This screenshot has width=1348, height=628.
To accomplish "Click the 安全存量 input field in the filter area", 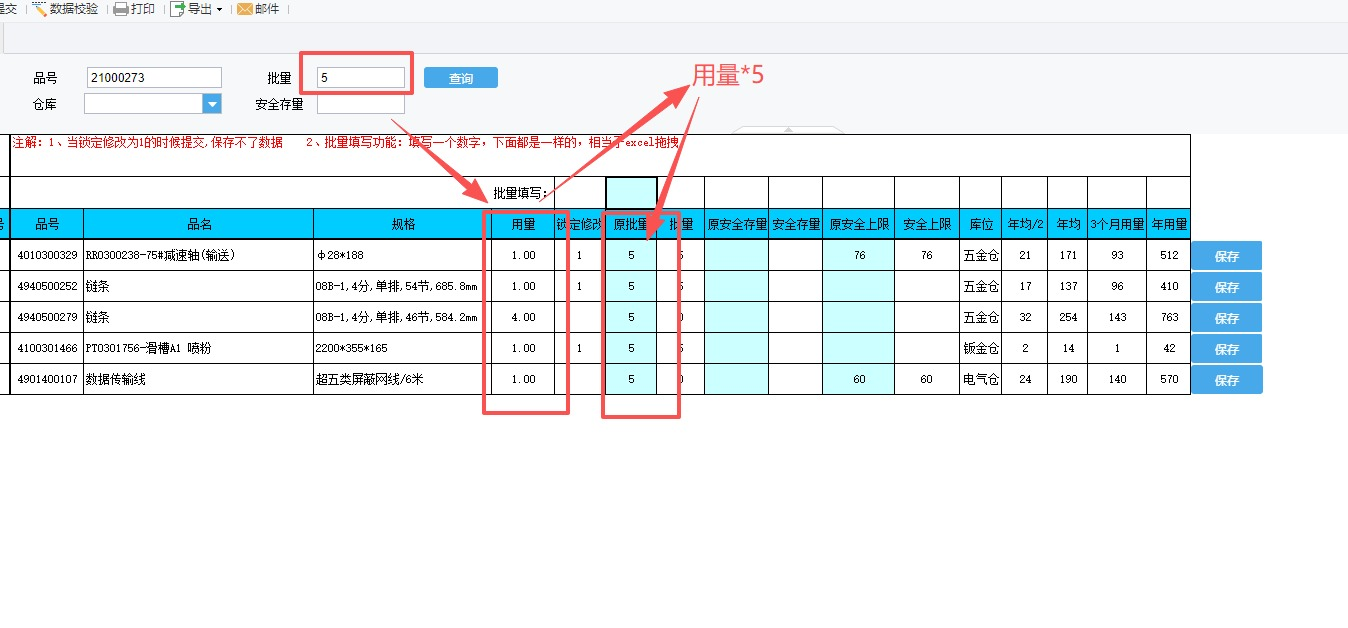I will point(360,104).
